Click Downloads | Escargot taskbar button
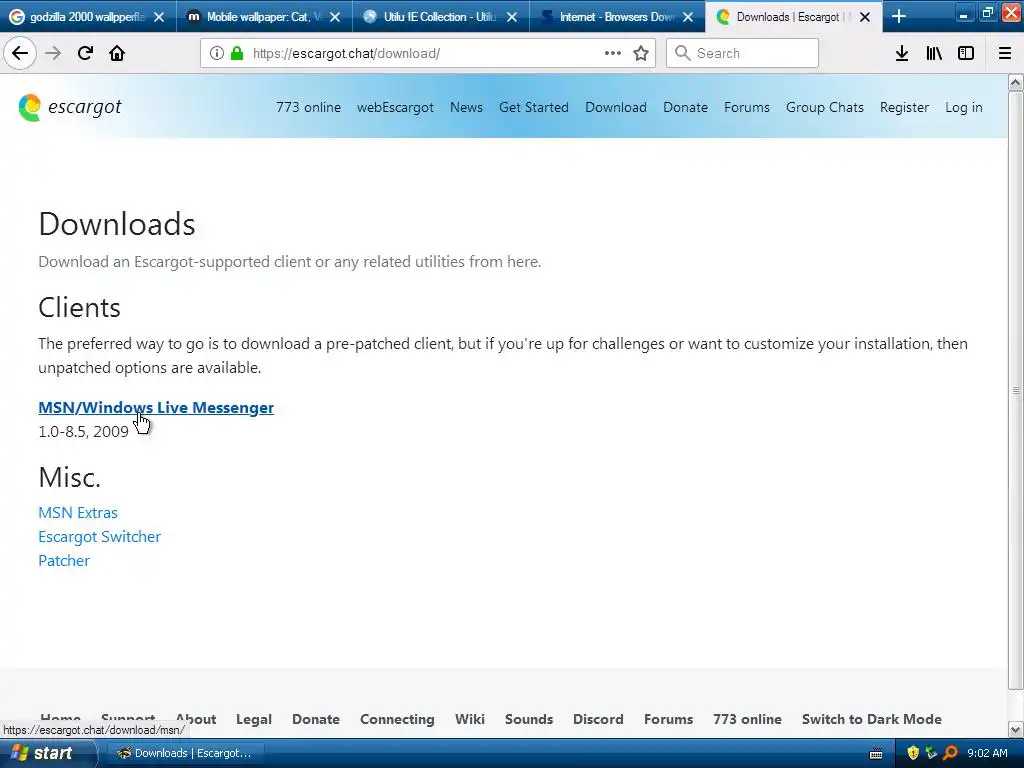 187,753
